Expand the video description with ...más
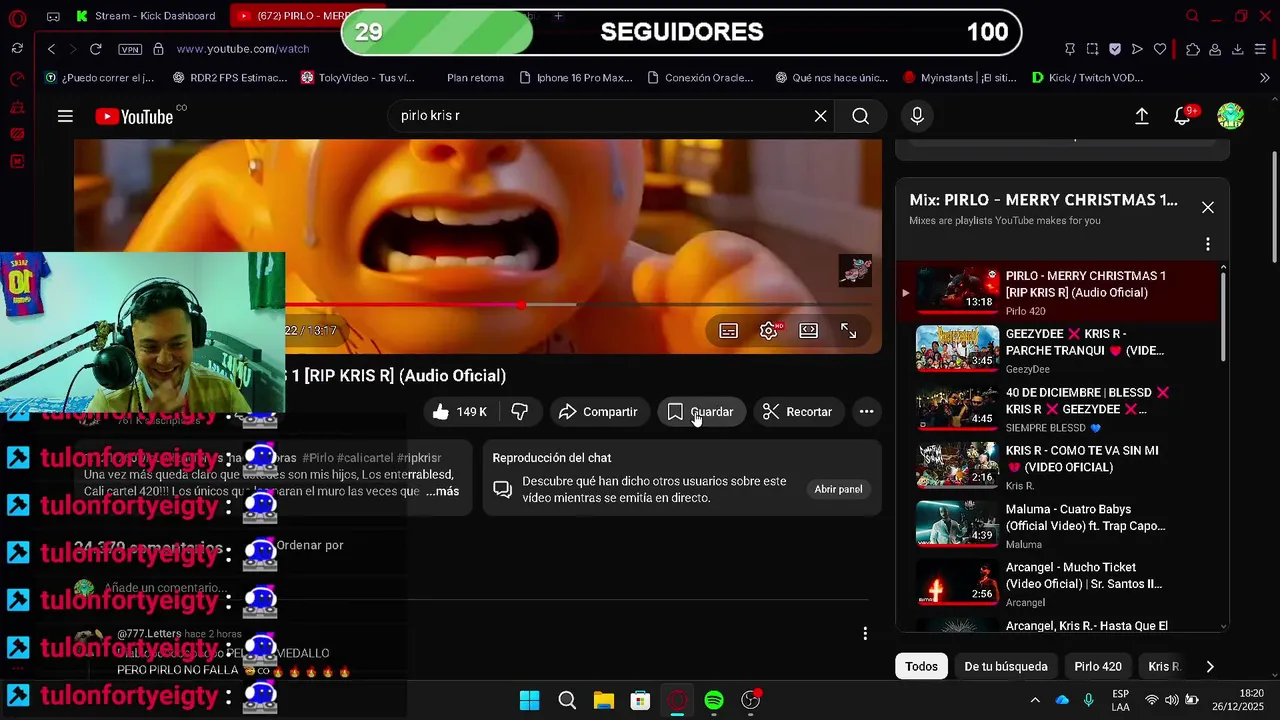1280x720 pixels. tap(442, 491)
